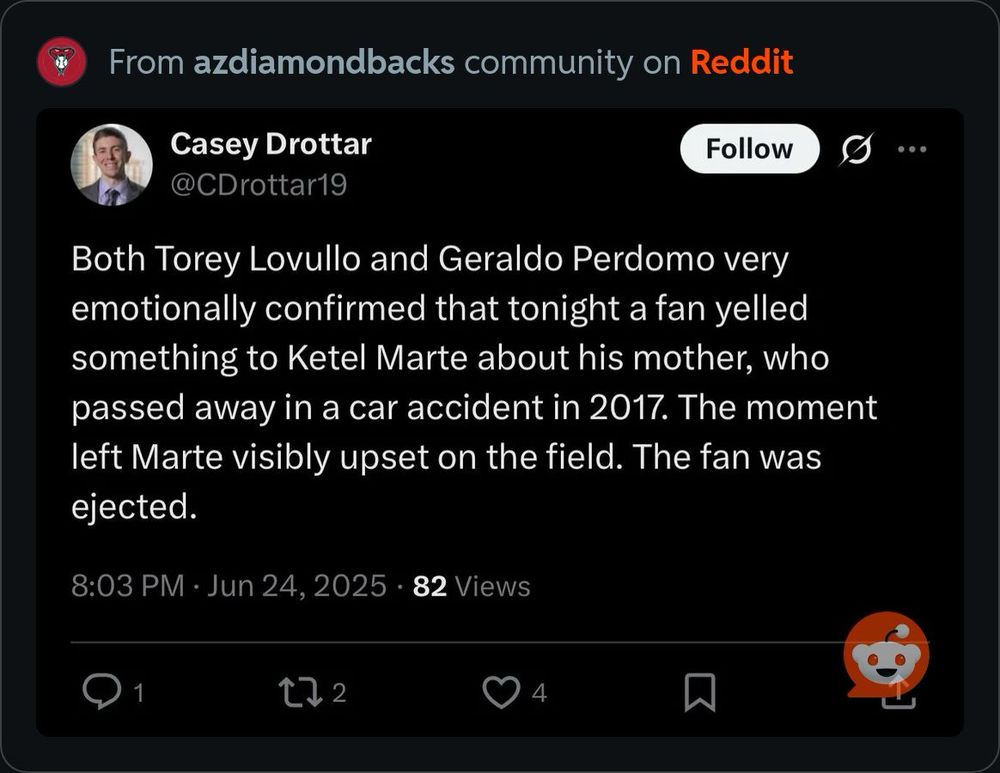This screenshot has height=773, width=1000.
Task: Click the repost count 2
Action: click(x=339, y=693)
